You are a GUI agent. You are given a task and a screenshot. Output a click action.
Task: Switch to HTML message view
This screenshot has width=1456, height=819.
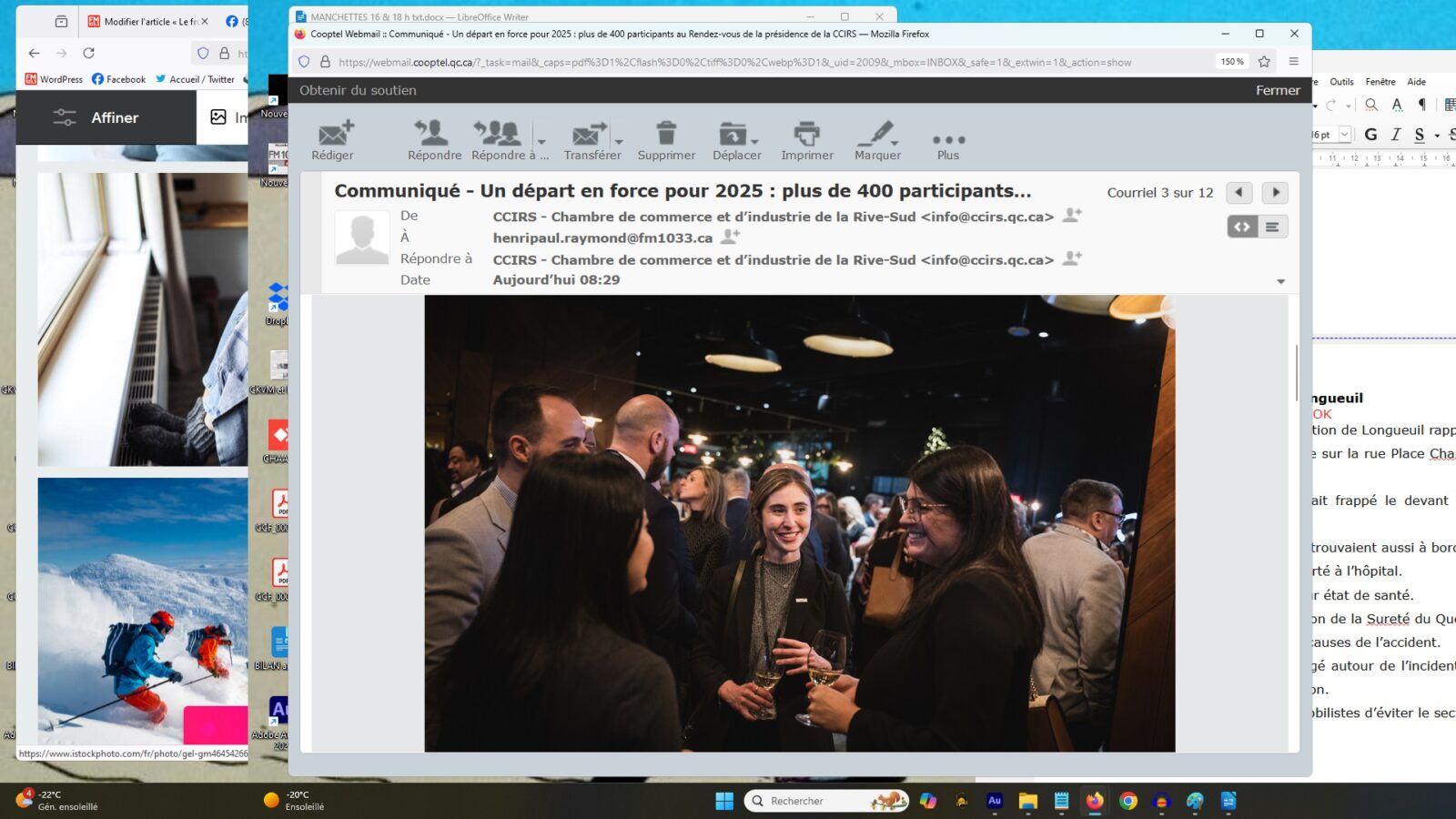point(1242,227)
